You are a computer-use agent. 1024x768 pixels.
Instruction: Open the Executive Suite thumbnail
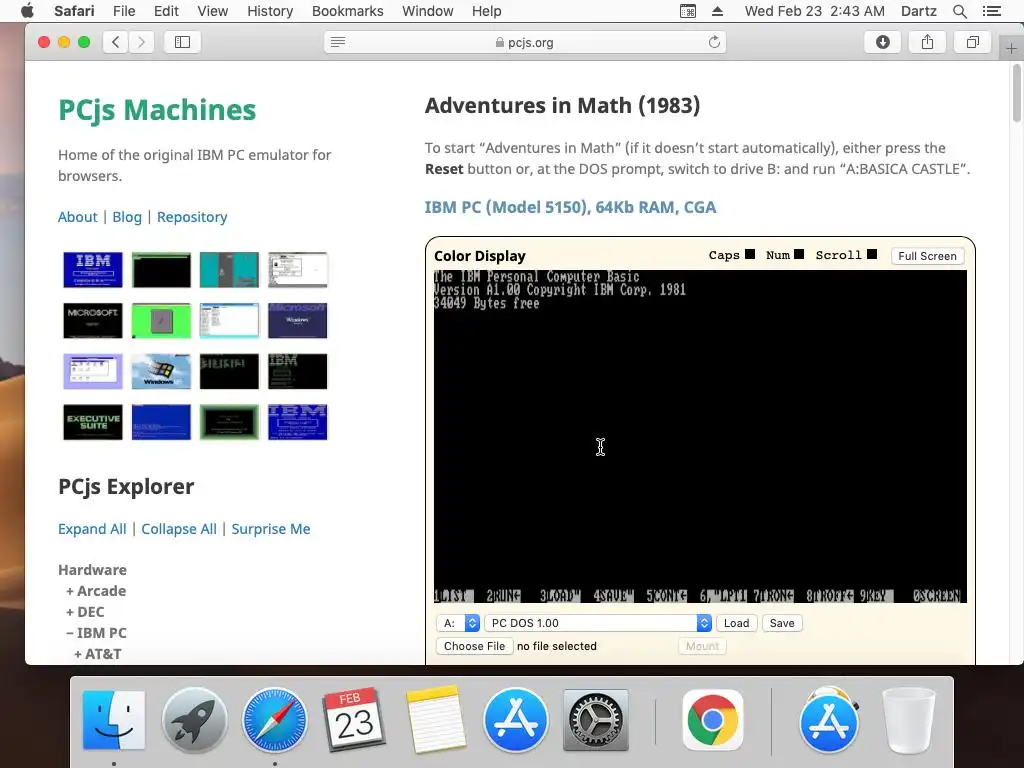(93, 422)
